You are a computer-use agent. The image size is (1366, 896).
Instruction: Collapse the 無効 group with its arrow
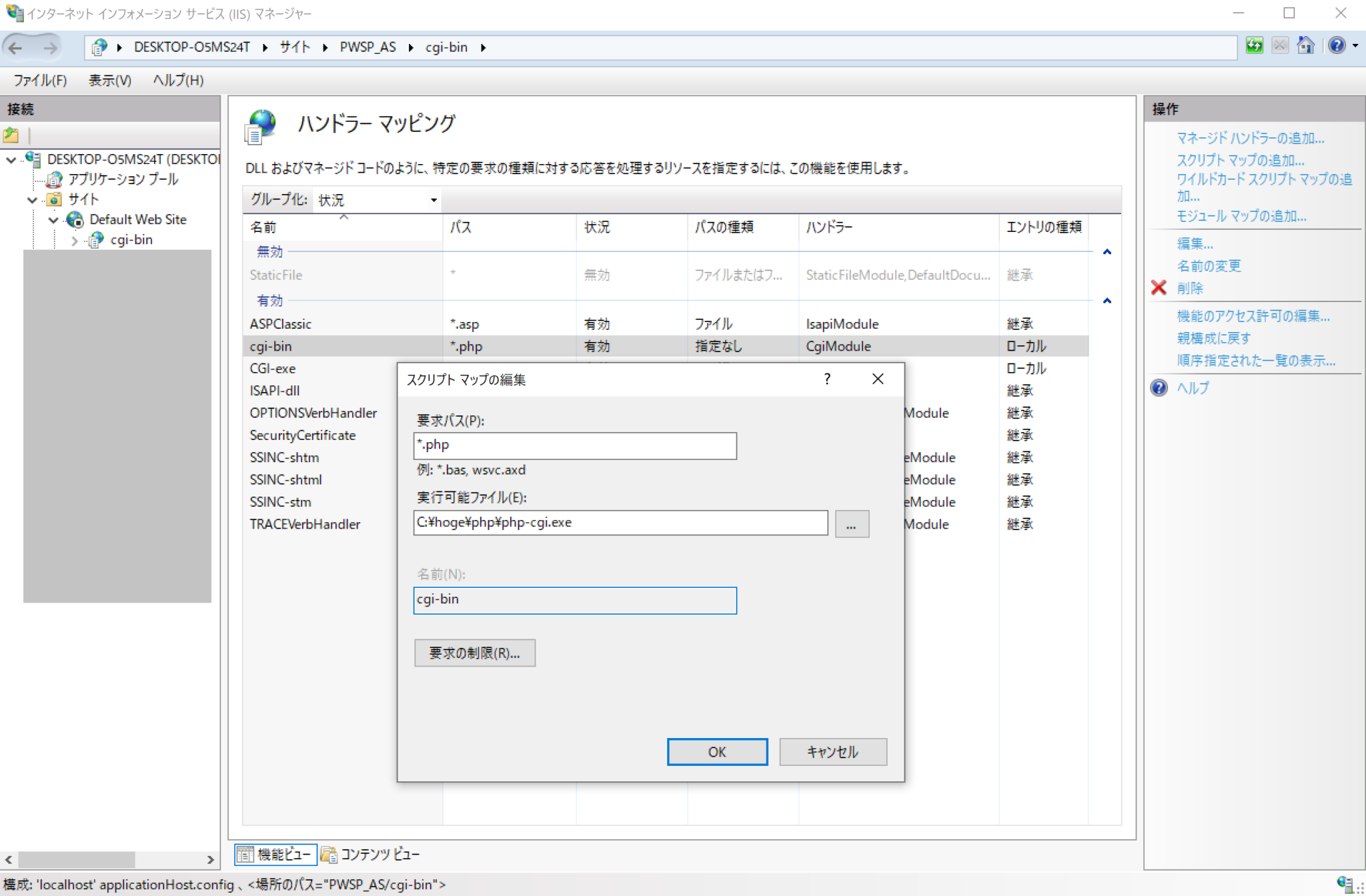coord(1107,252)
